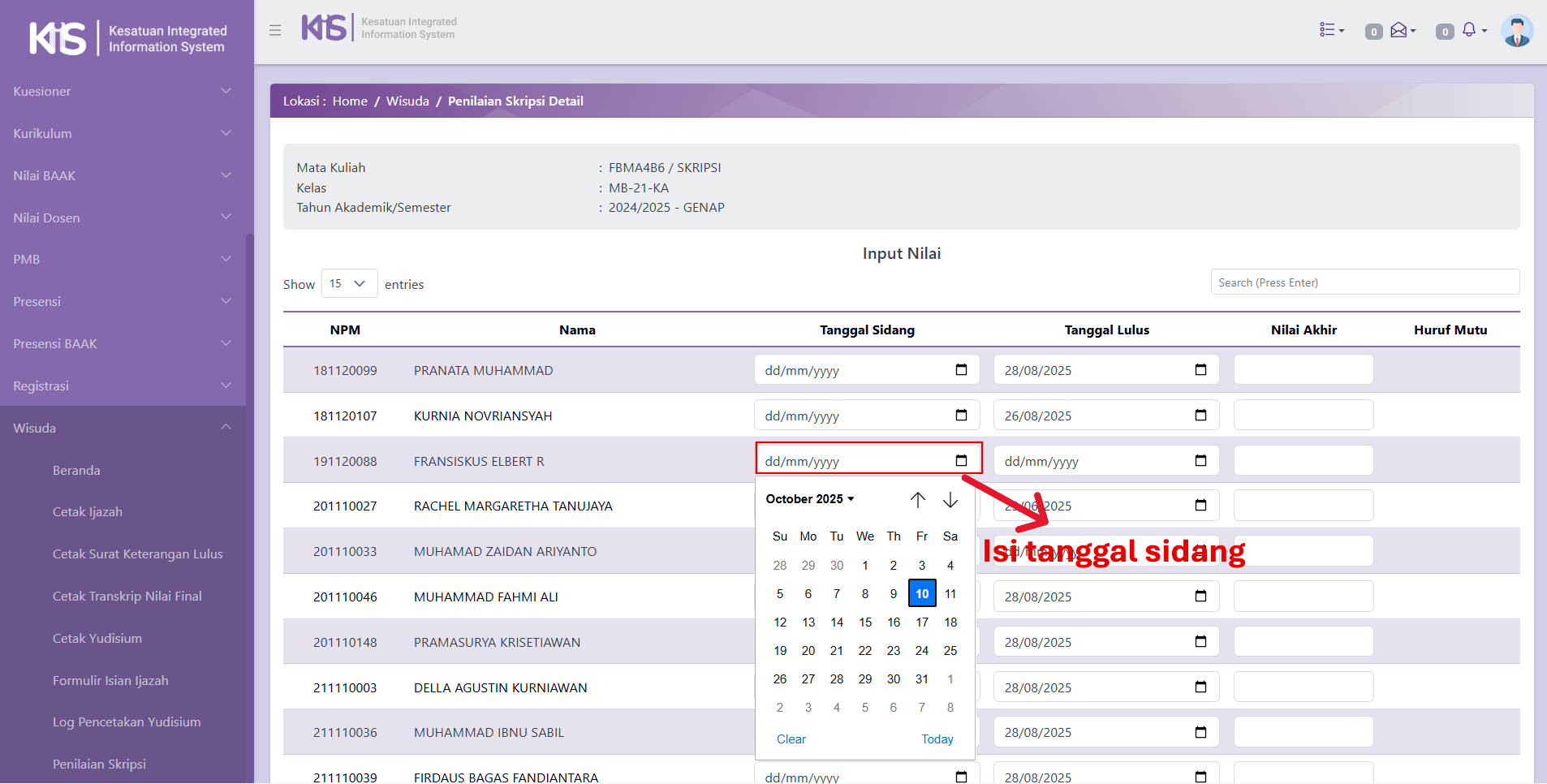1547x784 pixels.
Task: Open Cetak Ijazah in sidebar
Action: click(88, 512)
